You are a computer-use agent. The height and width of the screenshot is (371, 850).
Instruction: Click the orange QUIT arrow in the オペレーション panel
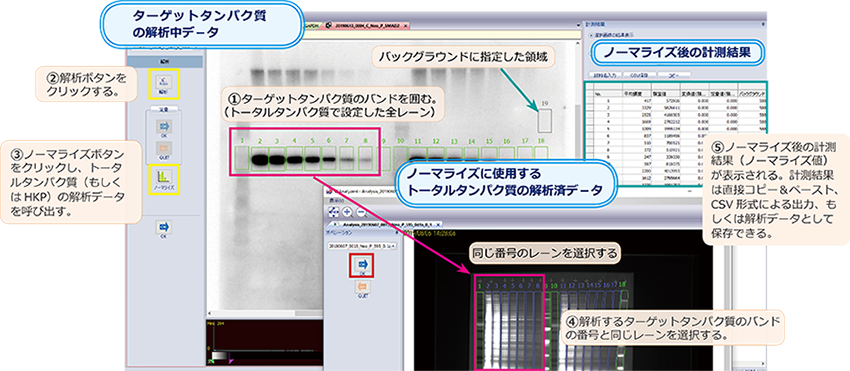click(363, 287)
